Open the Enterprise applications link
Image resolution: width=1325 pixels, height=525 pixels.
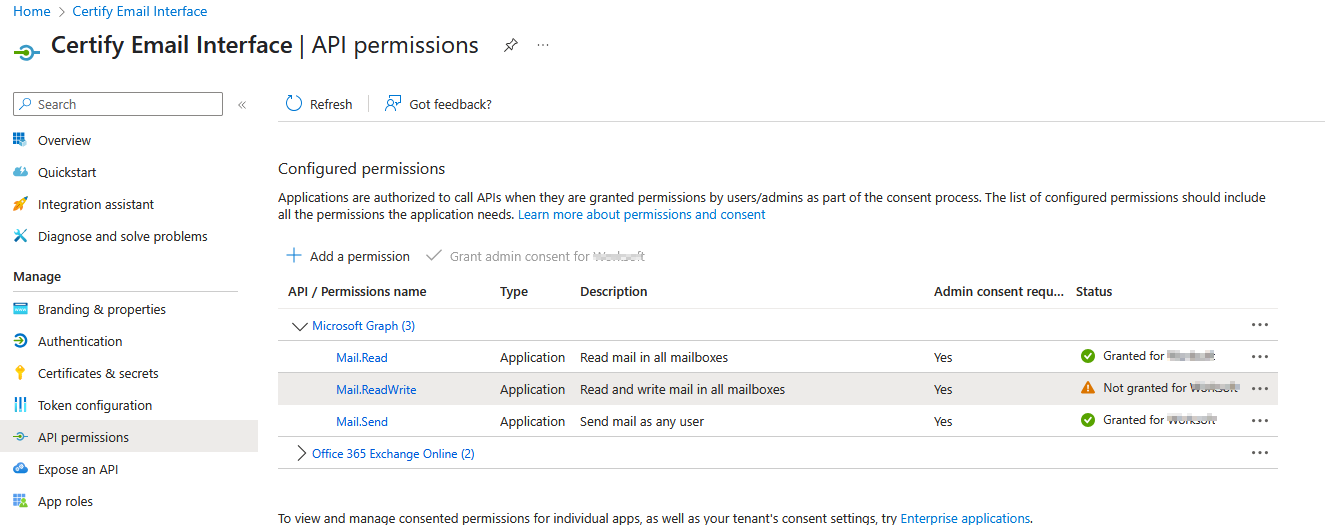pyautogui.click(x=965, y=518)
